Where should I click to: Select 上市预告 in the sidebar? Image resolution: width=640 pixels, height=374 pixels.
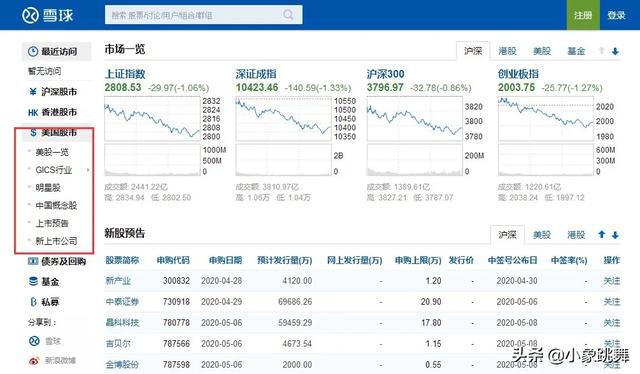pos(52,223)
